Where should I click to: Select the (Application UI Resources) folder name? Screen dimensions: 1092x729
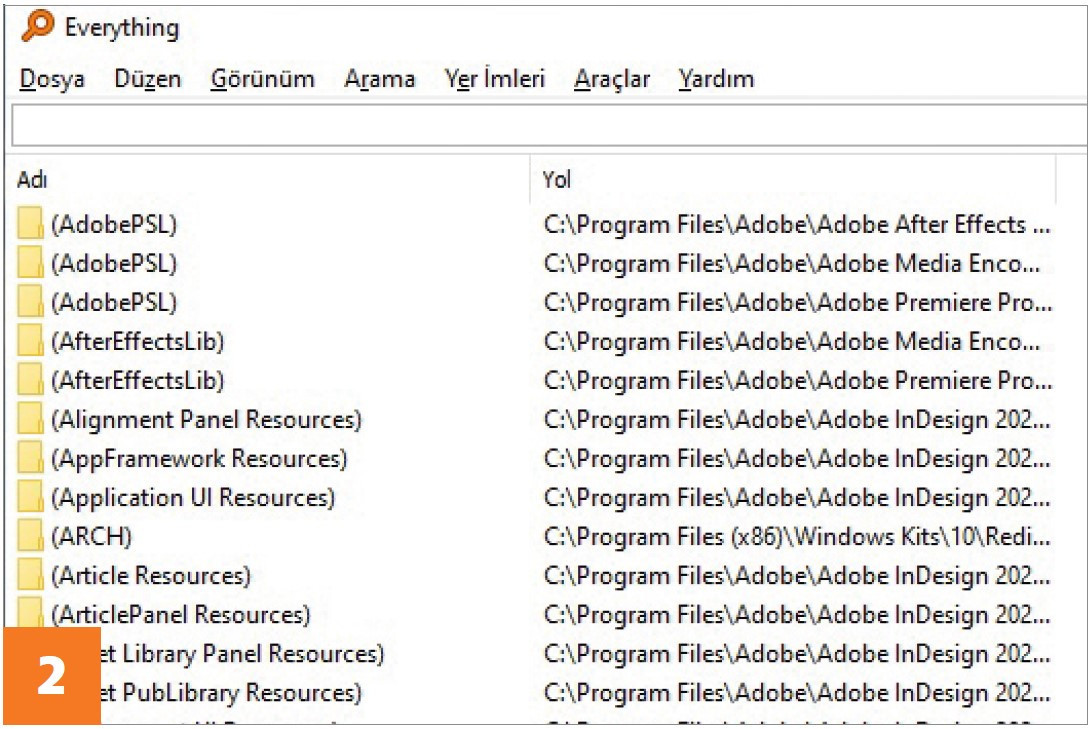click(x=193, y=497)
